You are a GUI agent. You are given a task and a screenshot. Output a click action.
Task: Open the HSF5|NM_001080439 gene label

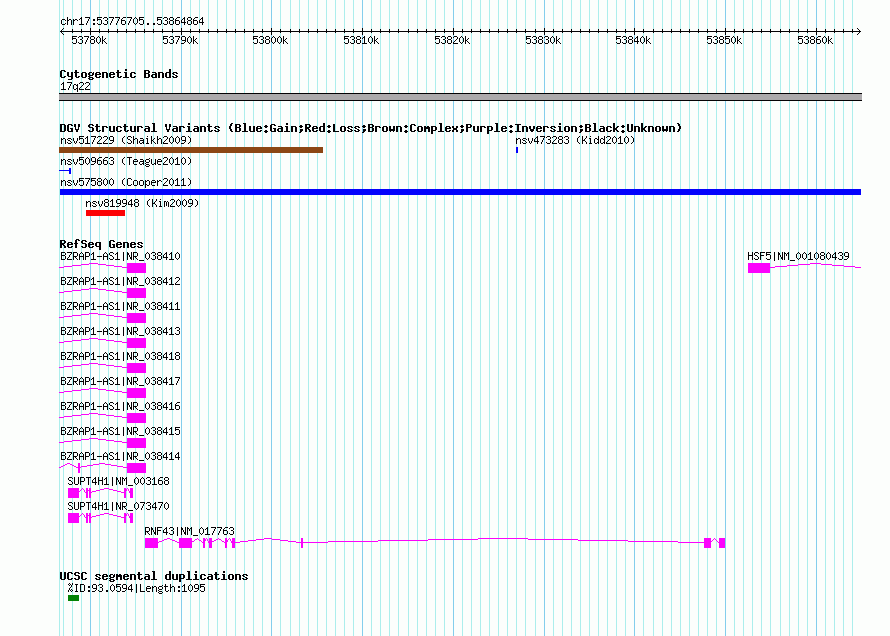point(798,256)
